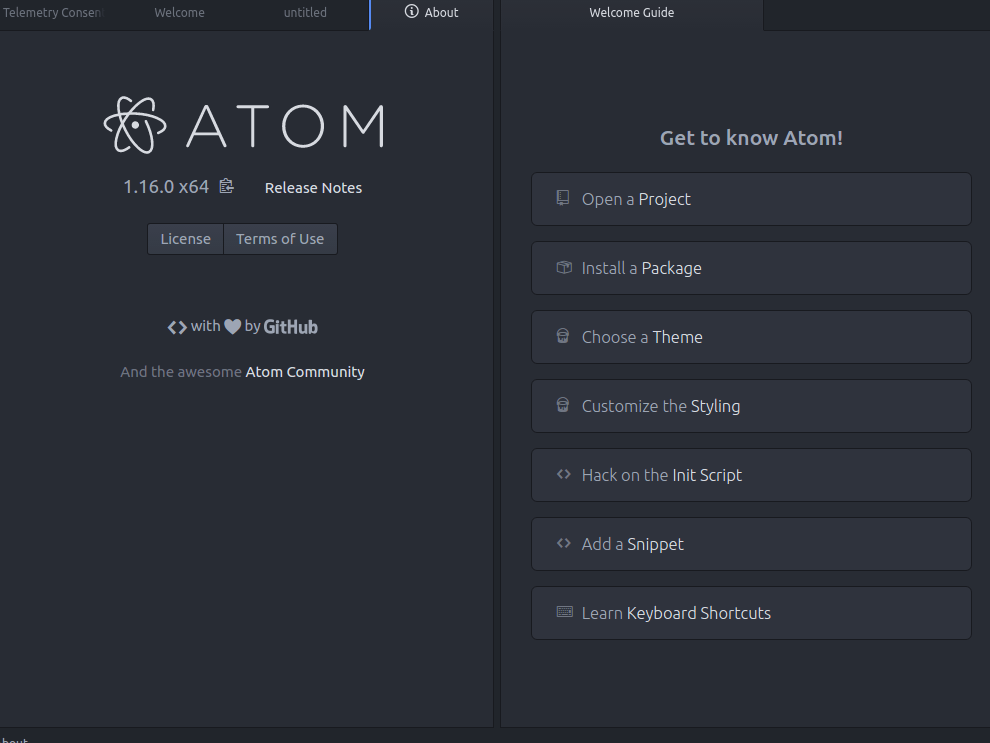Click the code icon beside Add a Snippet

pos(564,543)
